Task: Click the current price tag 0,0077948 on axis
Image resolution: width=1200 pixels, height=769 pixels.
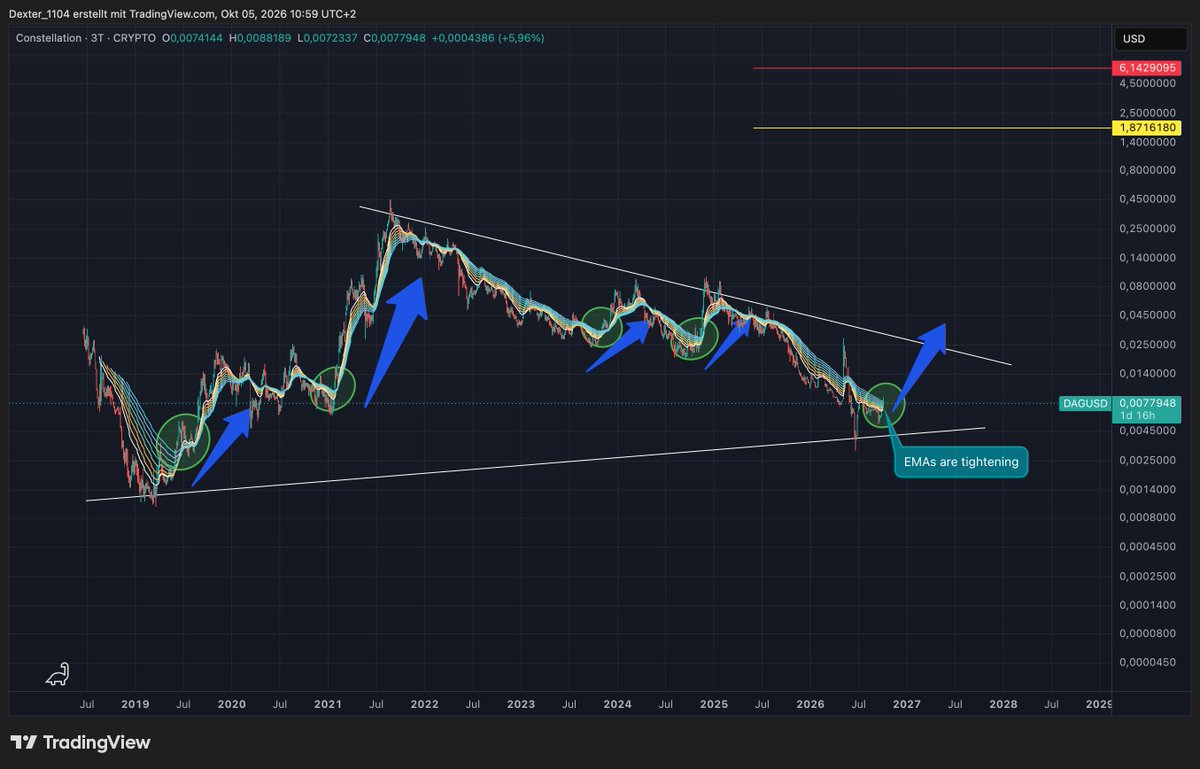Action: pos(1147,403)
